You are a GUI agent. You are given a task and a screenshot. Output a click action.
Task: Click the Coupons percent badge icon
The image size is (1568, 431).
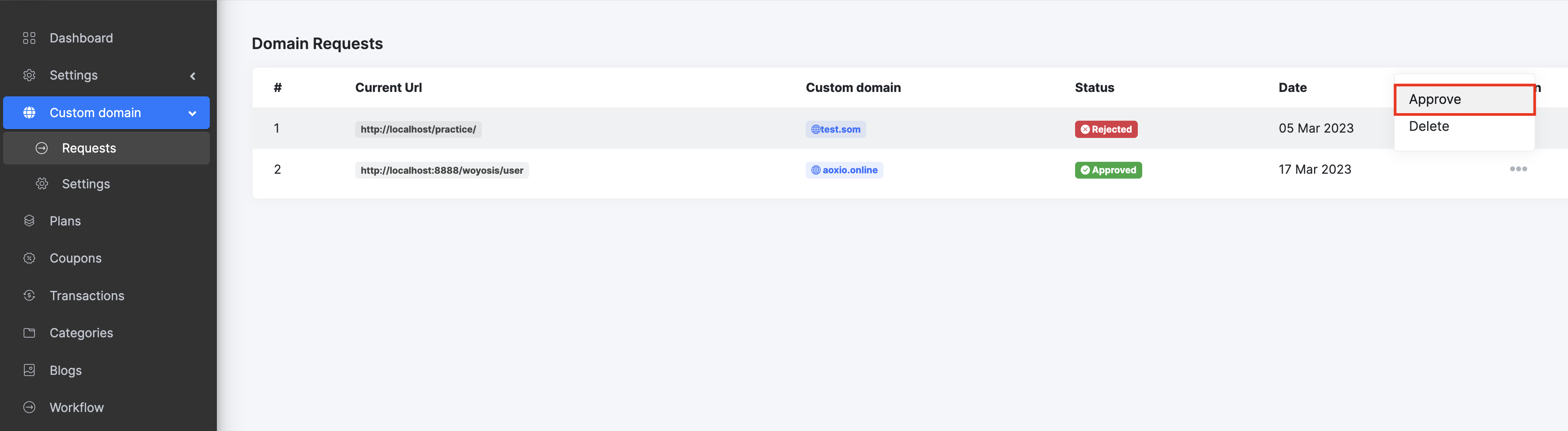[29, 259]
